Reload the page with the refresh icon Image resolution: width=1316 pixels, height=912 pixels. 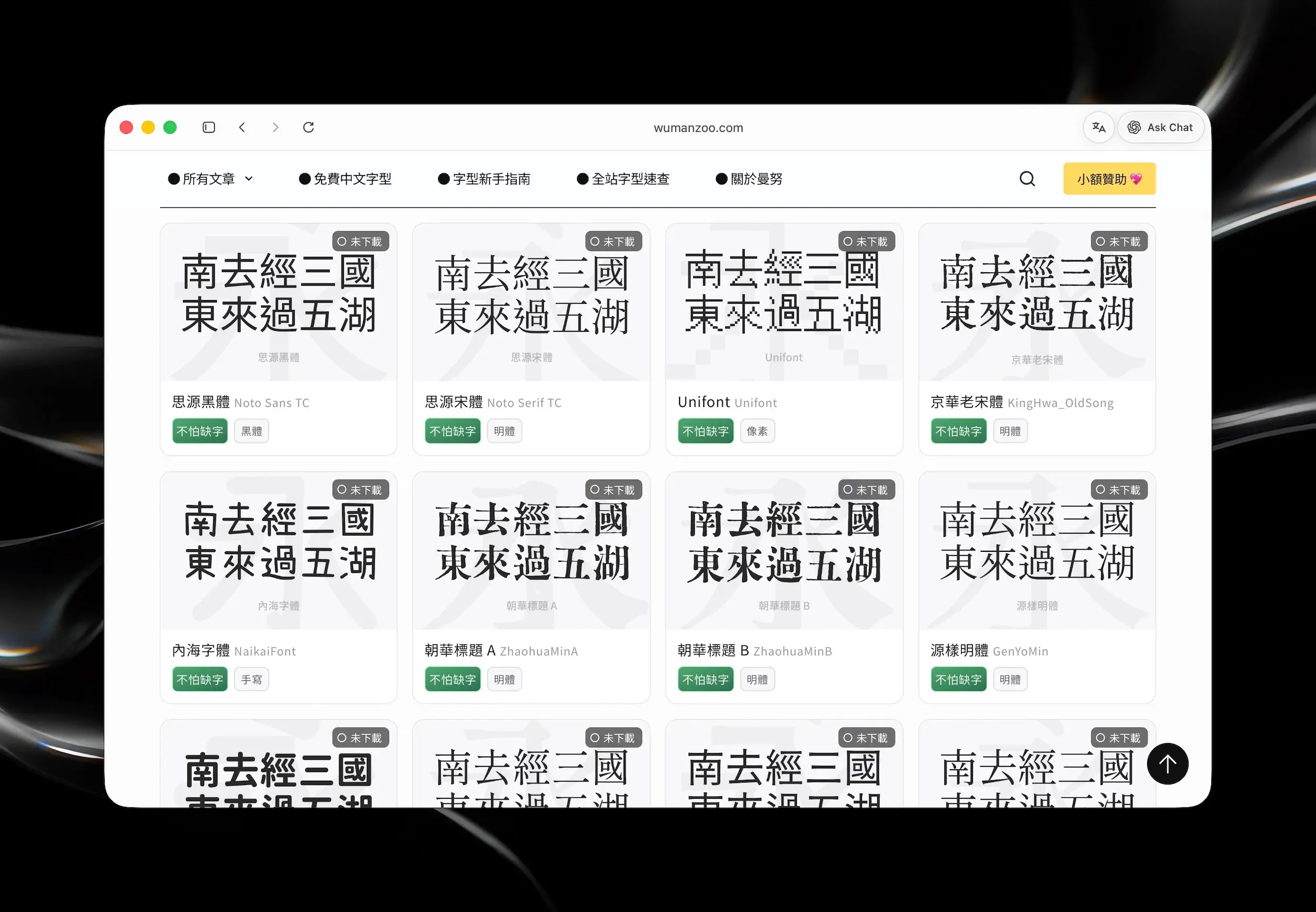[x=308, y=127]
